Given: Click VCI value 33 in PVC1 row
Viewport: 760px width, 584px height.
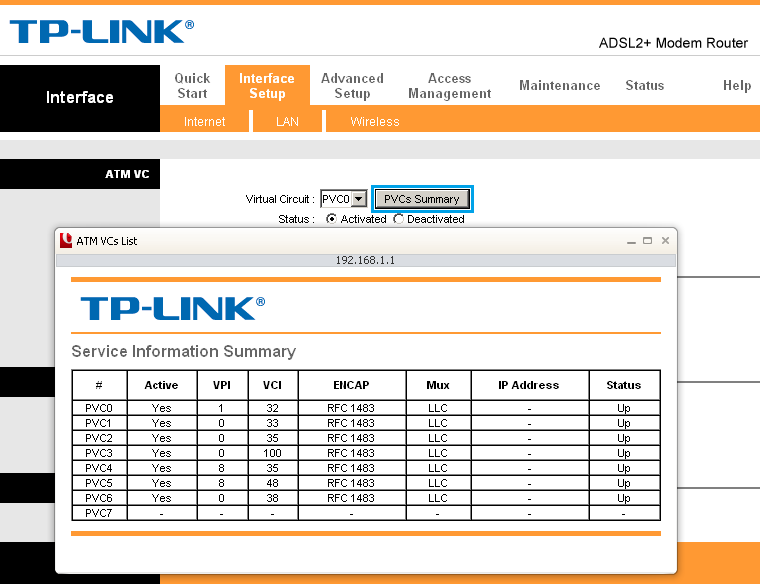Looking at the screenshot, I should point(272,423).
